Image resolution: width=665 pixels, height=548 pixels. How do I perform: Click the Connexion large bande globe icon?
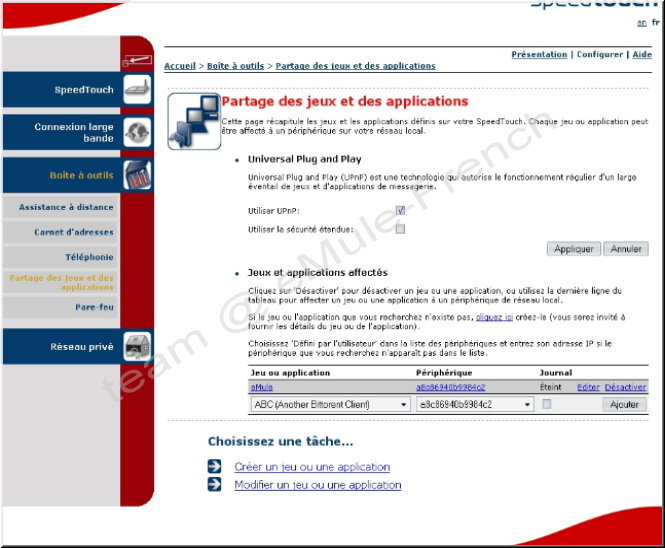[x=137, y=132]
